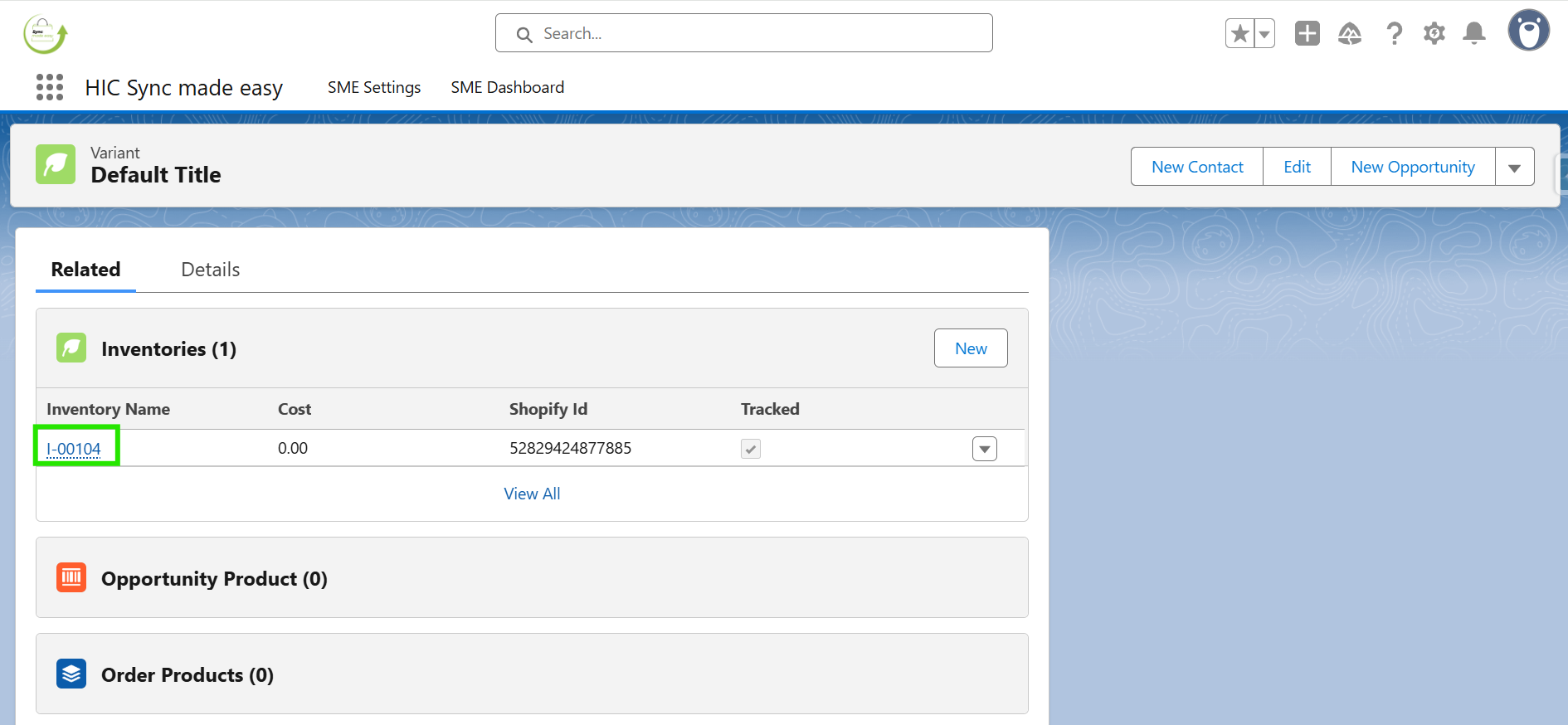Screen dimensions: 1568x725
Task: Expand more record actions dropdown
Action: click(1515, 167)
